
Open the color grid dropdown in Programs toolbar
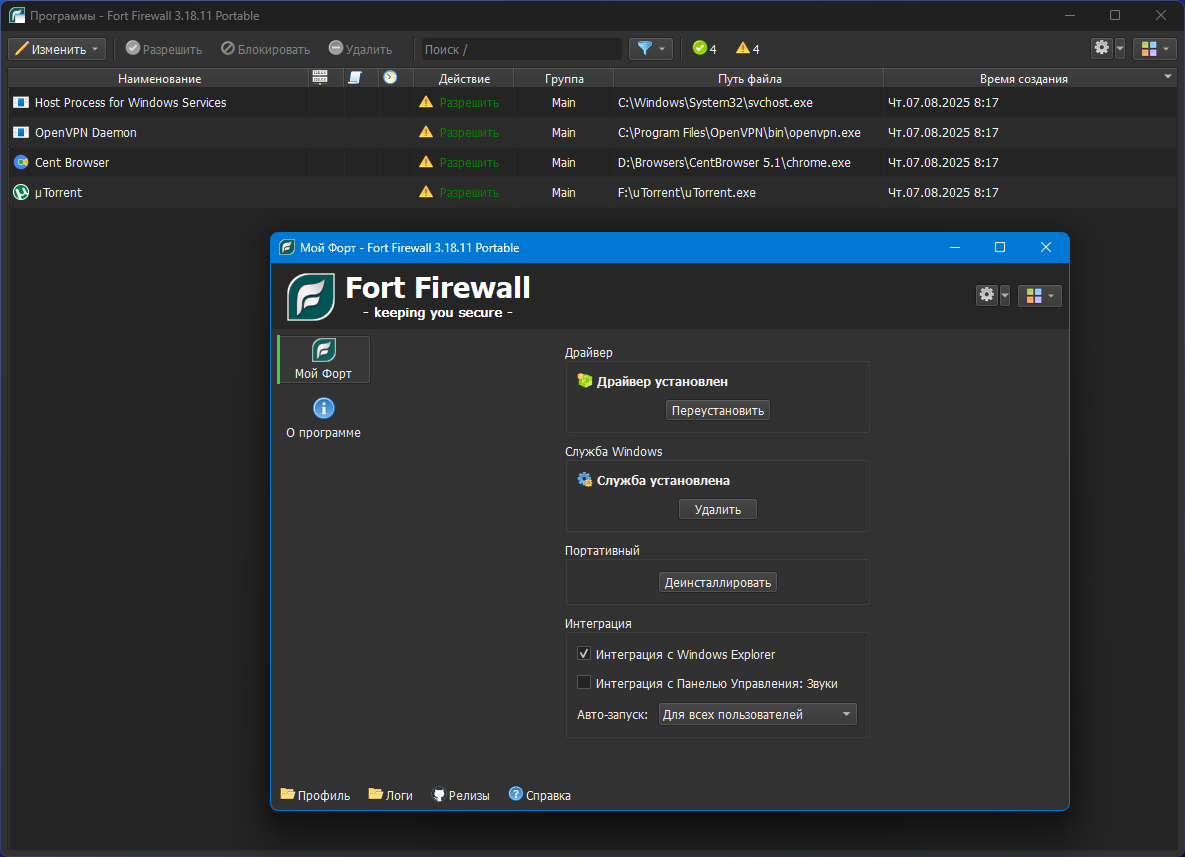pos(1156,48)
